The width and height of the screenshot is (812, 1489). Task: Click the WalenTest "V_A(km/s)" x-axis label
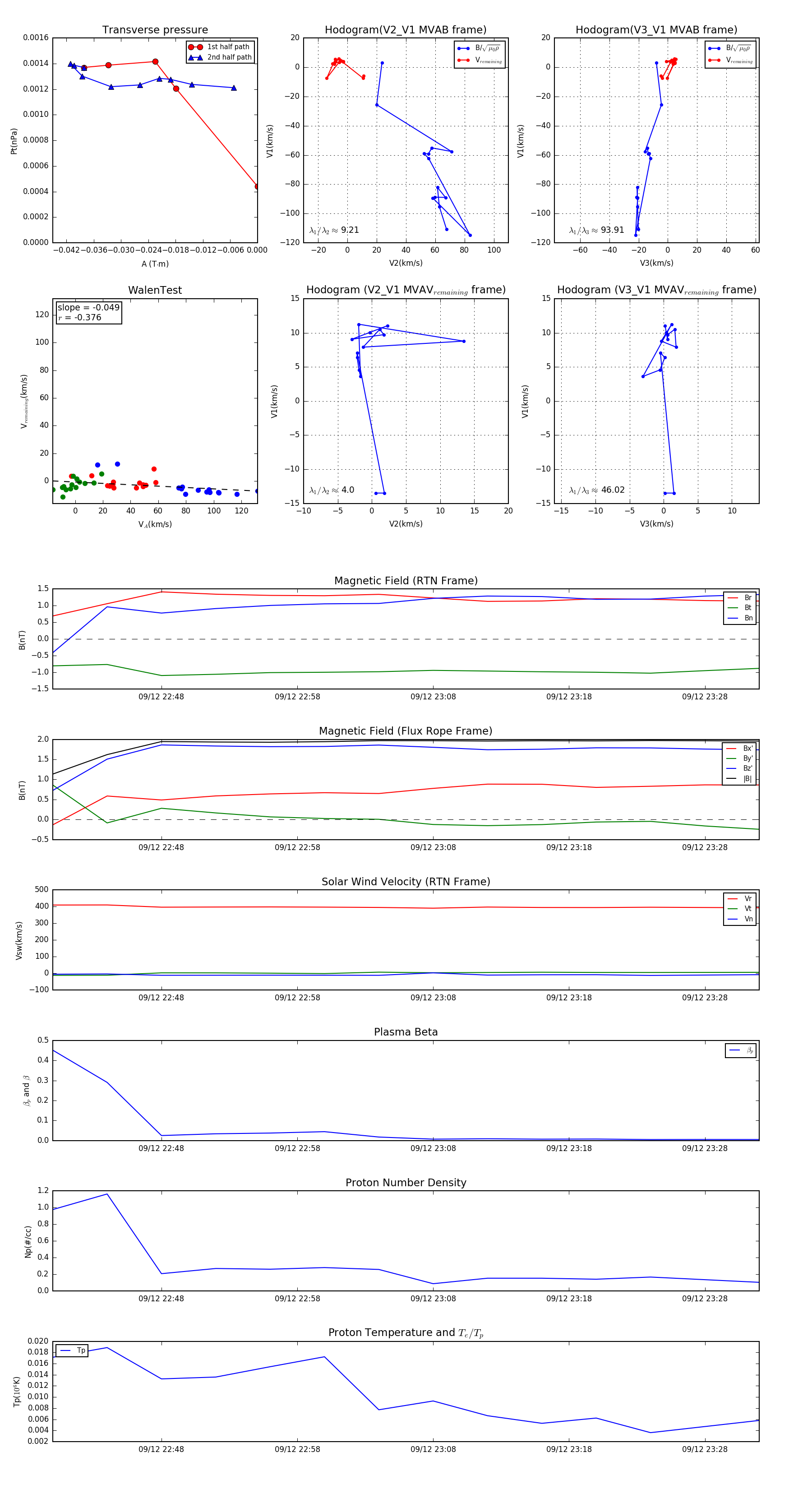(155, 524)
